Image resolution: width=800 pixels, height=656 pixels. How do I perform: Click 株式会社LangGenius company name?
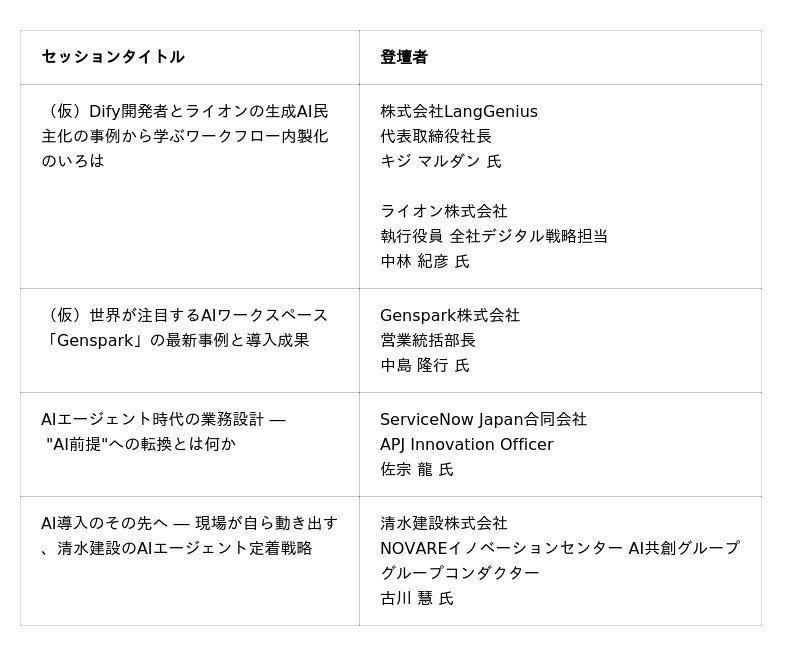pyautogui.click(x=459, y=111)
